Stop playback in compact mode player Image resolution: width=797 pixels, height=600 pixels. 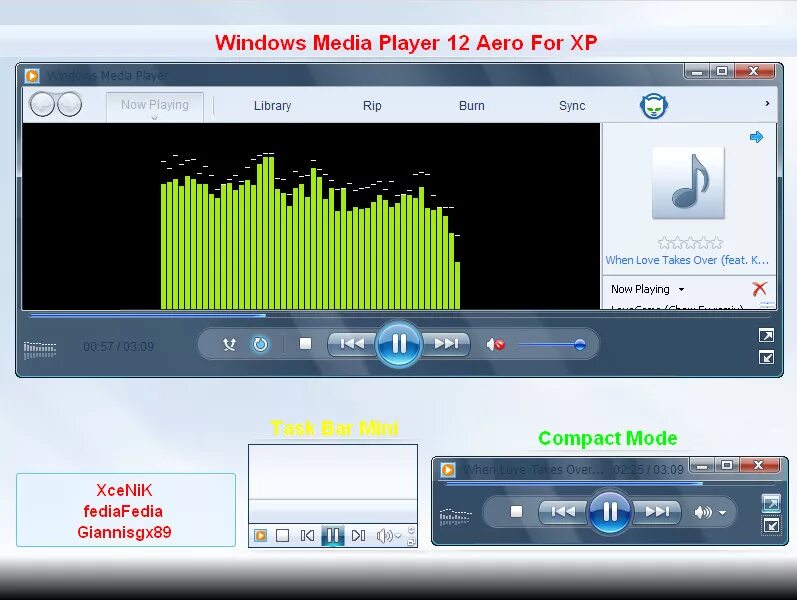tap(516, 512)
